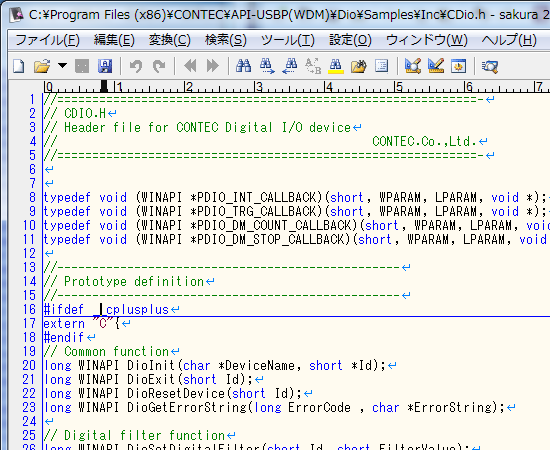Click line number 1 in the gutter

32,99
